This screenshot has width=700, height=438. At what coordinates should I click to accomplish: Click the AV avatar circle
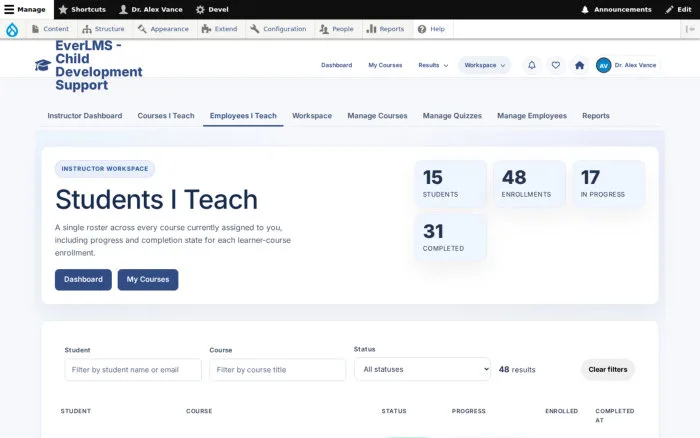tap(604, 65)
